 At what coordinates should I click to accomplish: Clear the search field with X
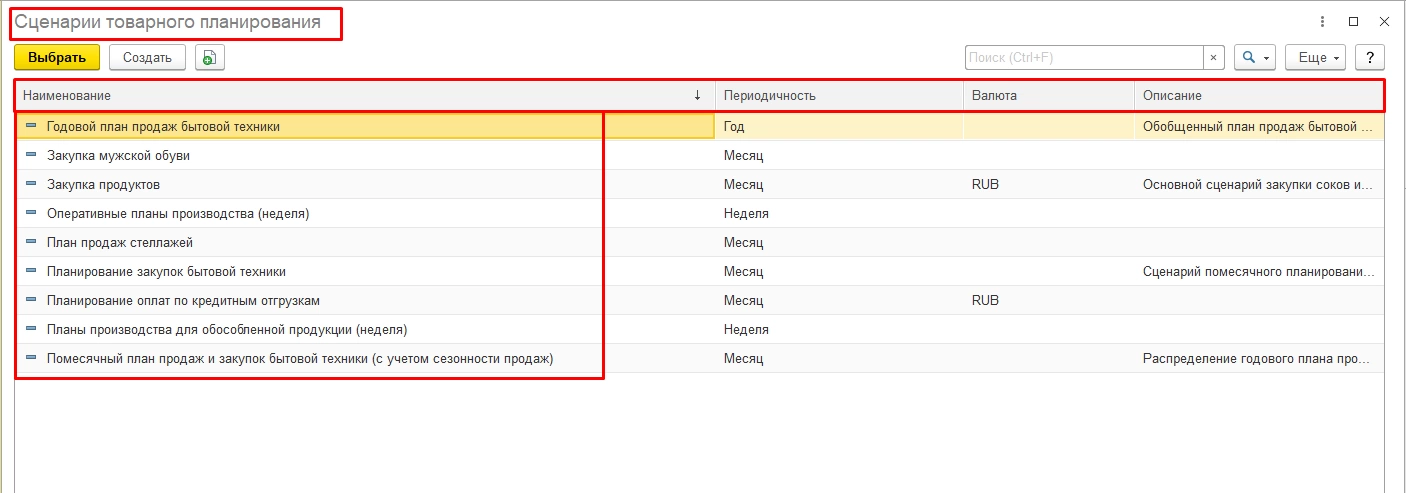coord(1213,58)
